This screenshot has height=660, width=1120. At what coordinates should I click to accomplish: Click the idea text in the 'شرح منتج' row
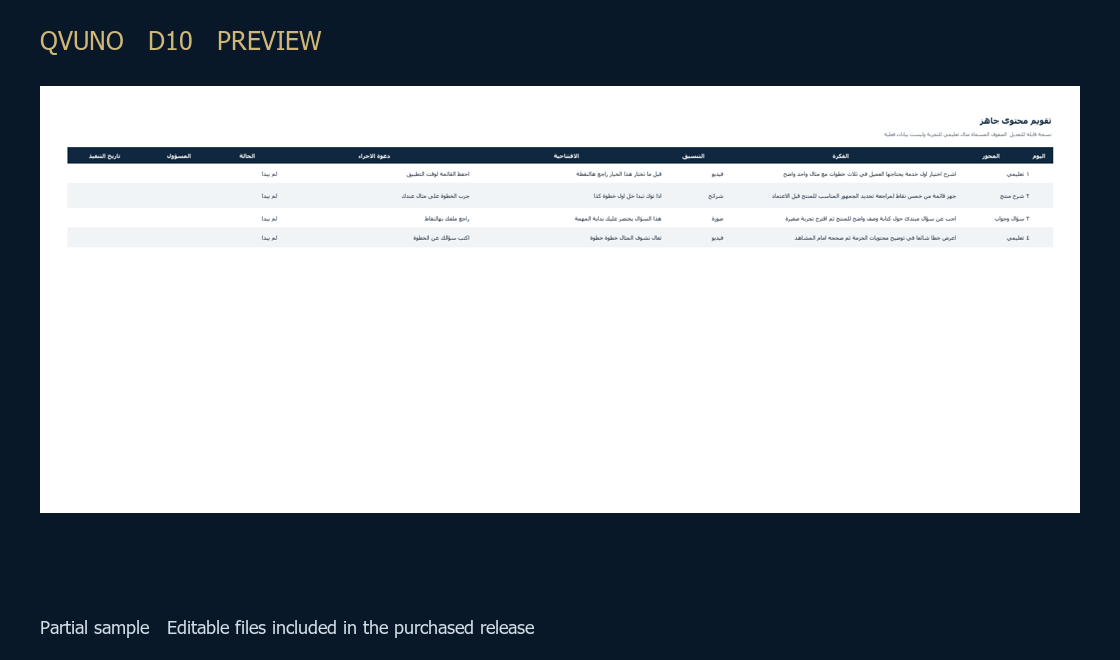[864, 196]
